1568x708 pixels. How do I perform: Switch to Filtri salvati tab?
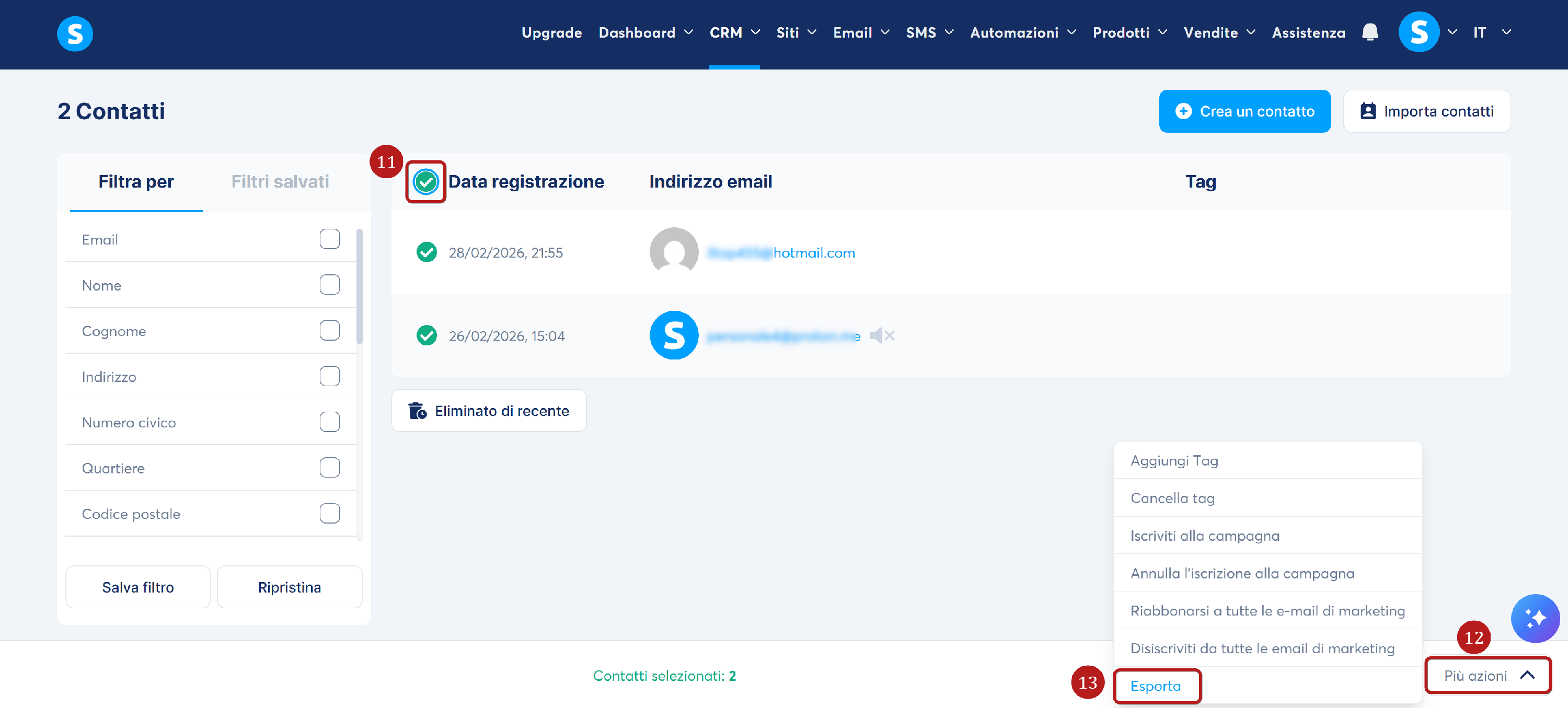point(280,181)
